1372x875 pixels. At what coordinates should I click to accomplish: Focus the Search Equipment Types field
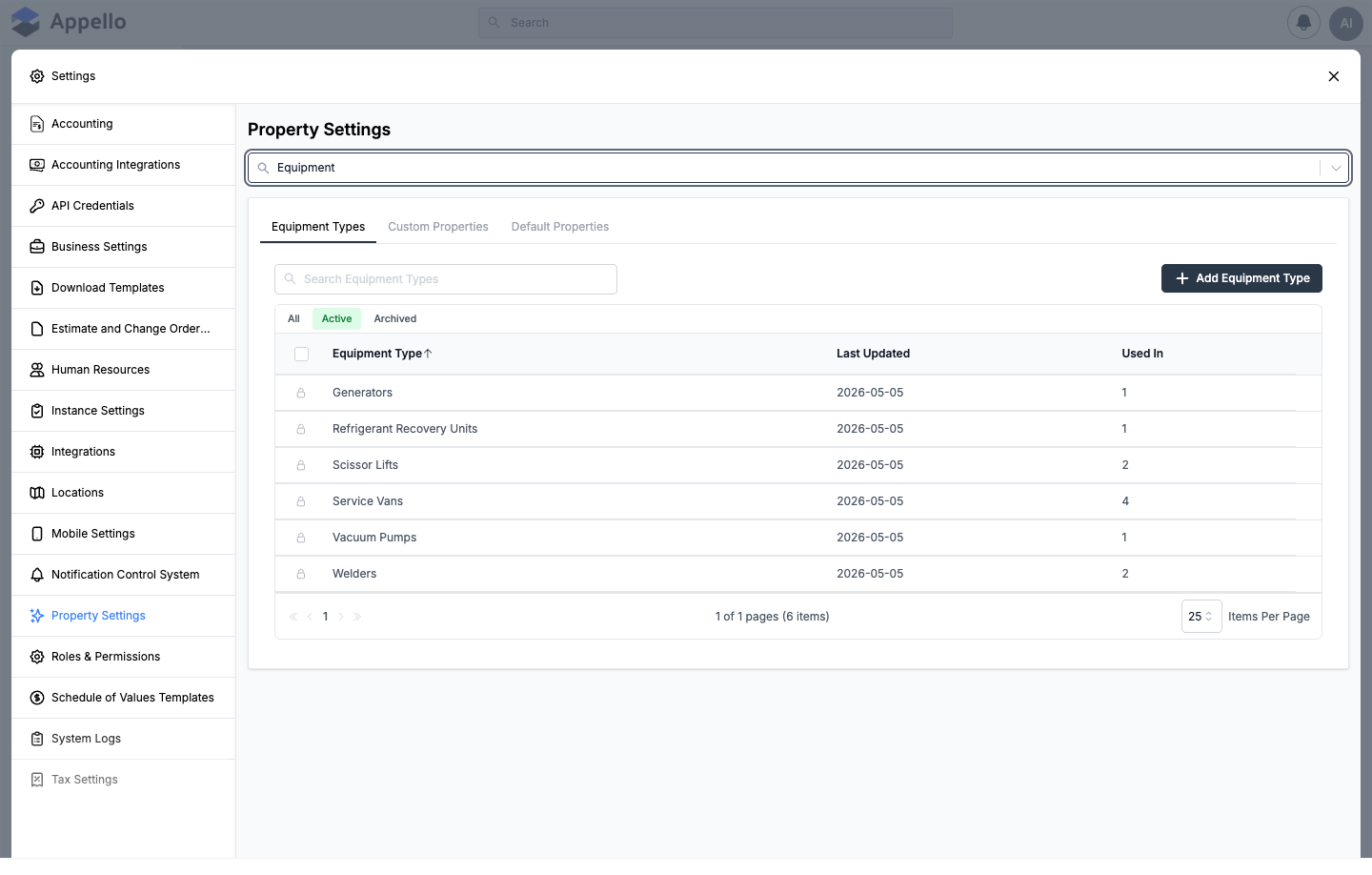[446, 279]
